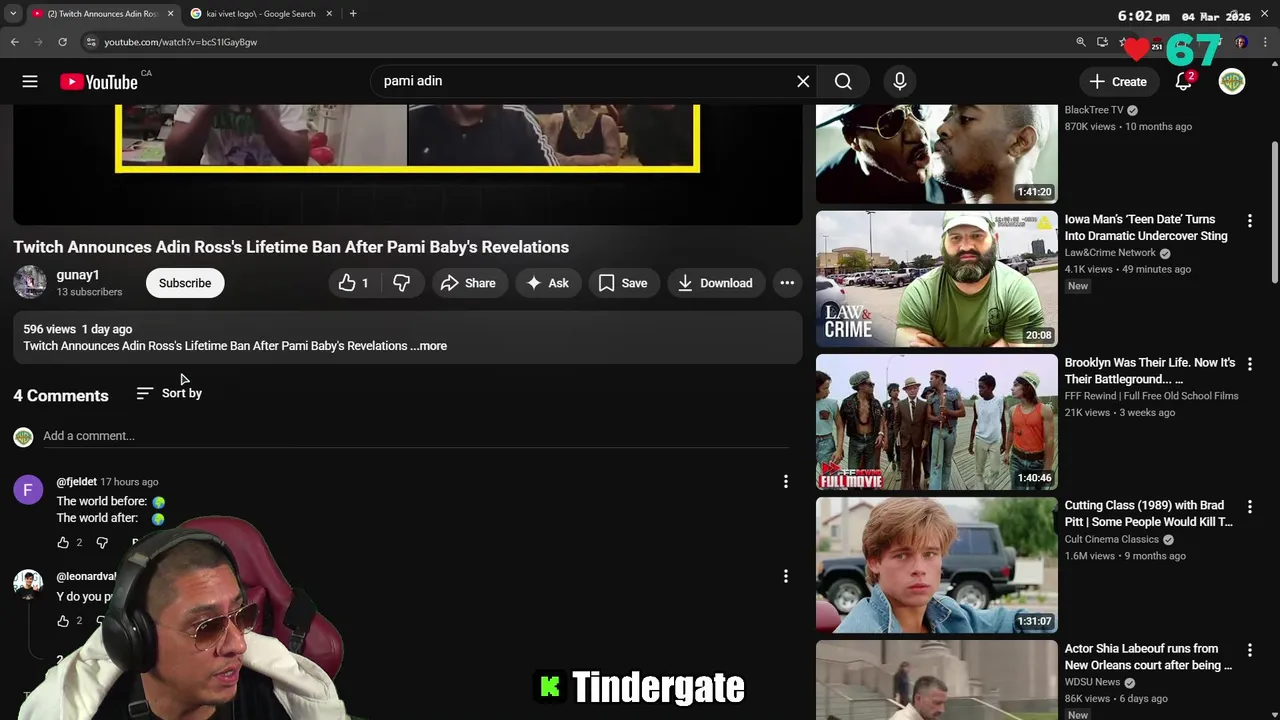Open the notifications bell
The width and height of the screenshot is (1280, 720).
point(1184,81)
